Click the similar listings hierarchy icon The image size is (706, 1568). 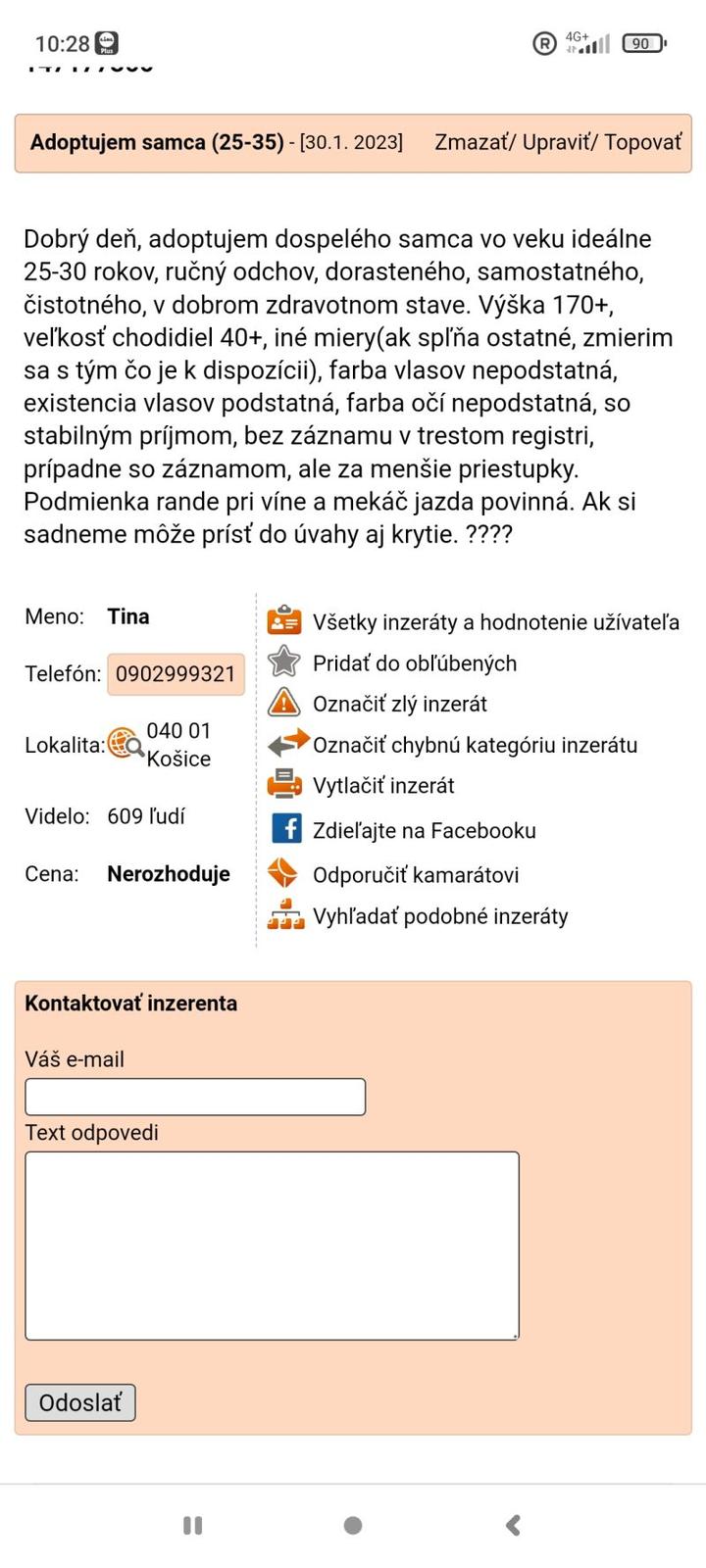click(285, 914)
